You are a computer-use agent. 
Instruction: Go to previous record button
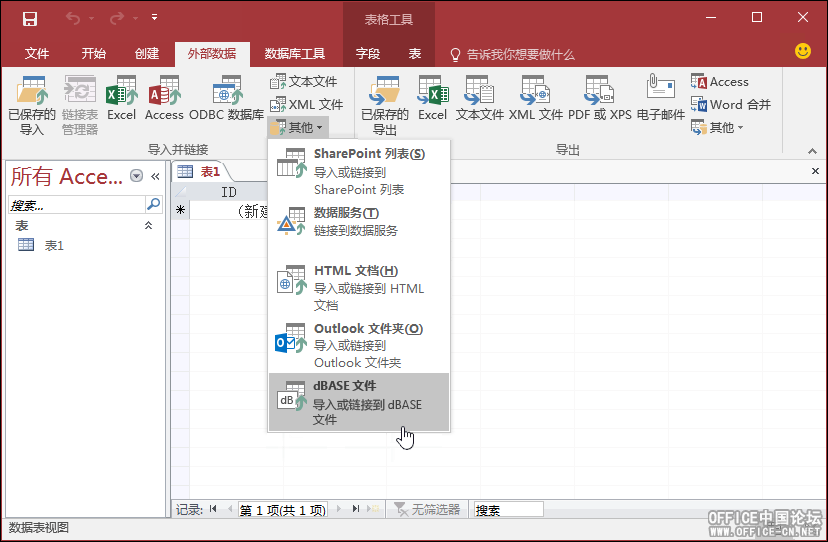point(230,509)
